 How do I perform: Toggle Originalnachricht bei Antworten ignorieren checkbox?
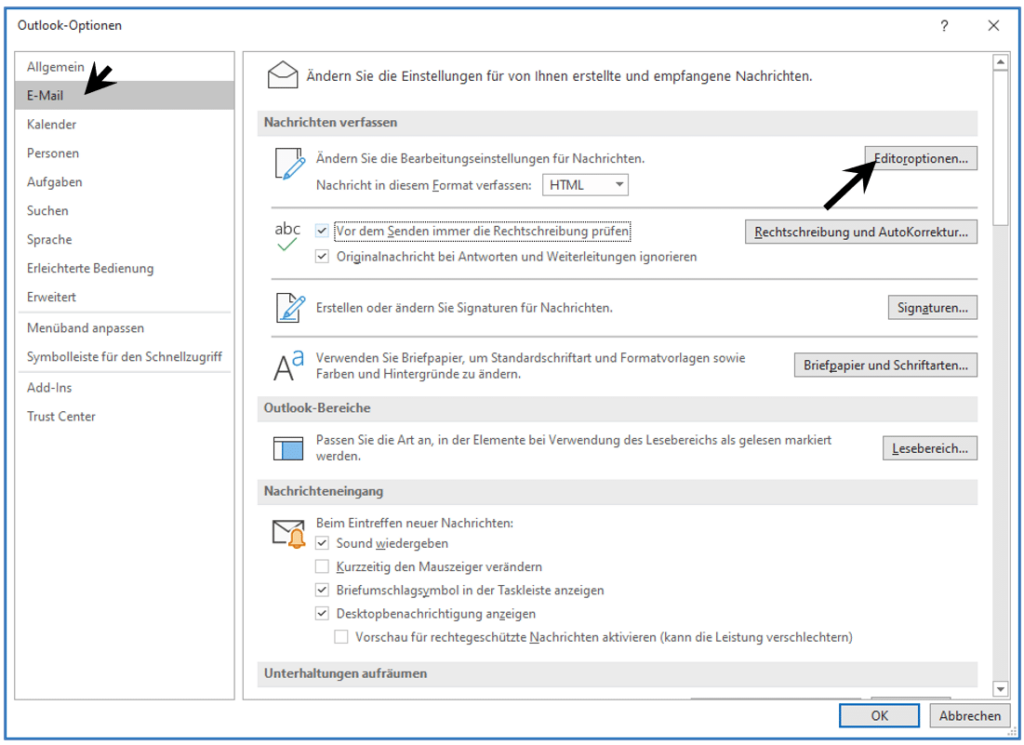tap(322, 256)
